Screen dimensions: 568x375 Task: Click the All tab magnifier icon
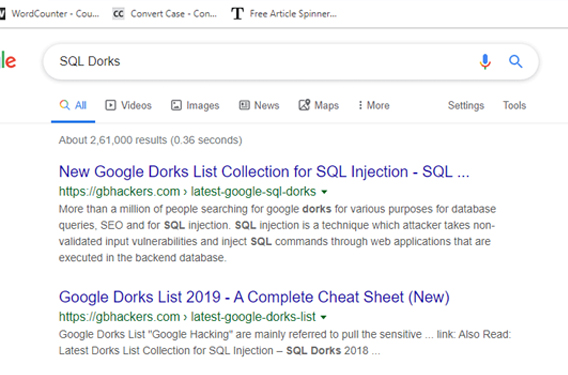tap(64, 105)
